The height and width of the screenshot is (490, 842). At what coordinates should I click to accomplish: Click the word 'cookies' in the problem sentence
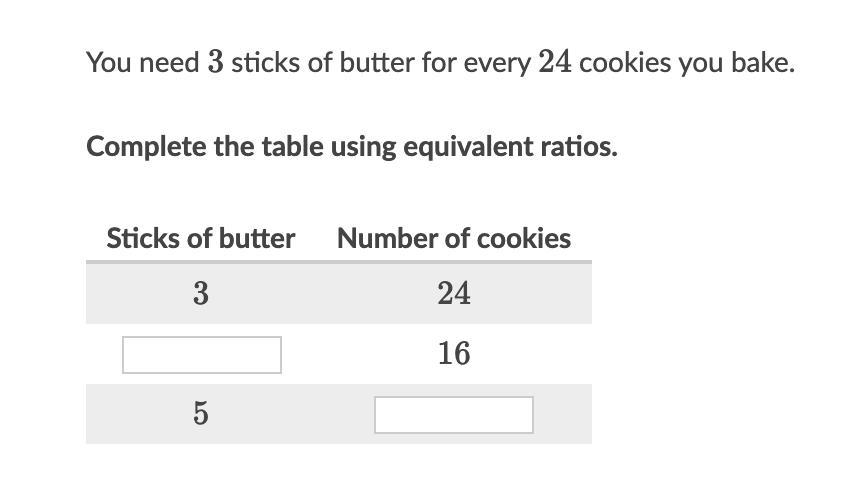click(x=625, y=62)
